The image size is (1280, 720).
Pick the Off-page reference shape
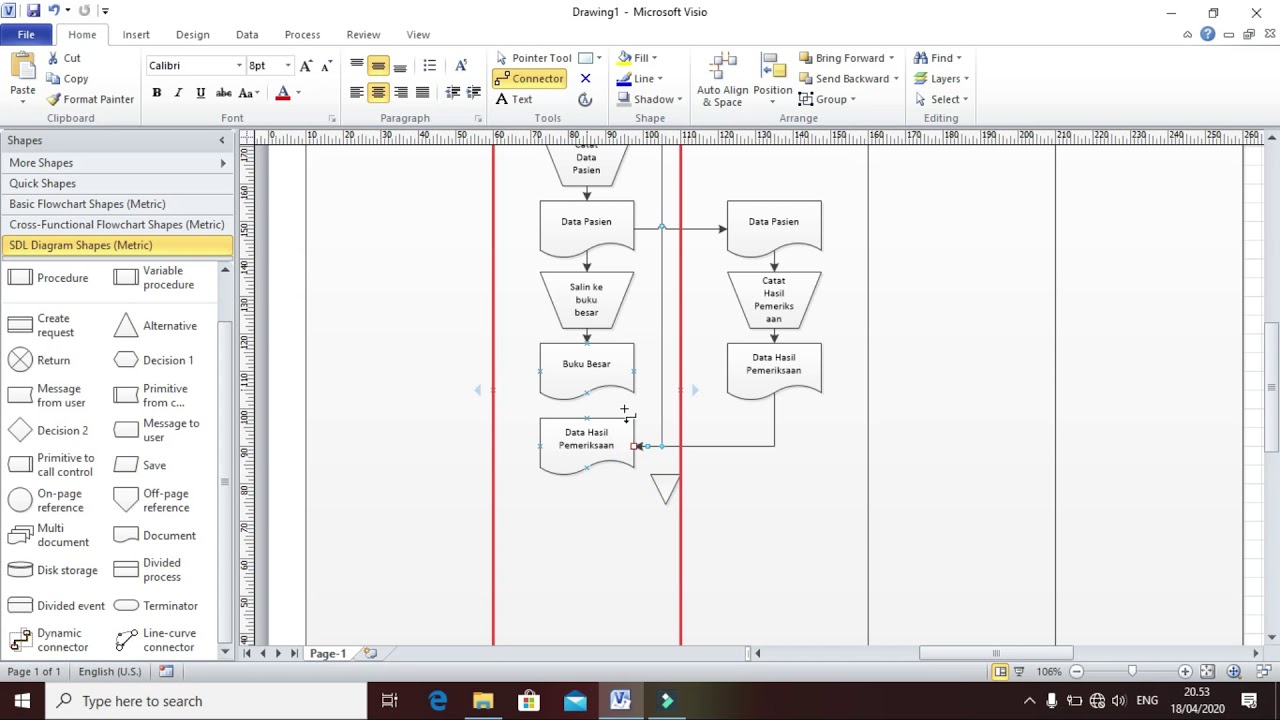(152, 500)
